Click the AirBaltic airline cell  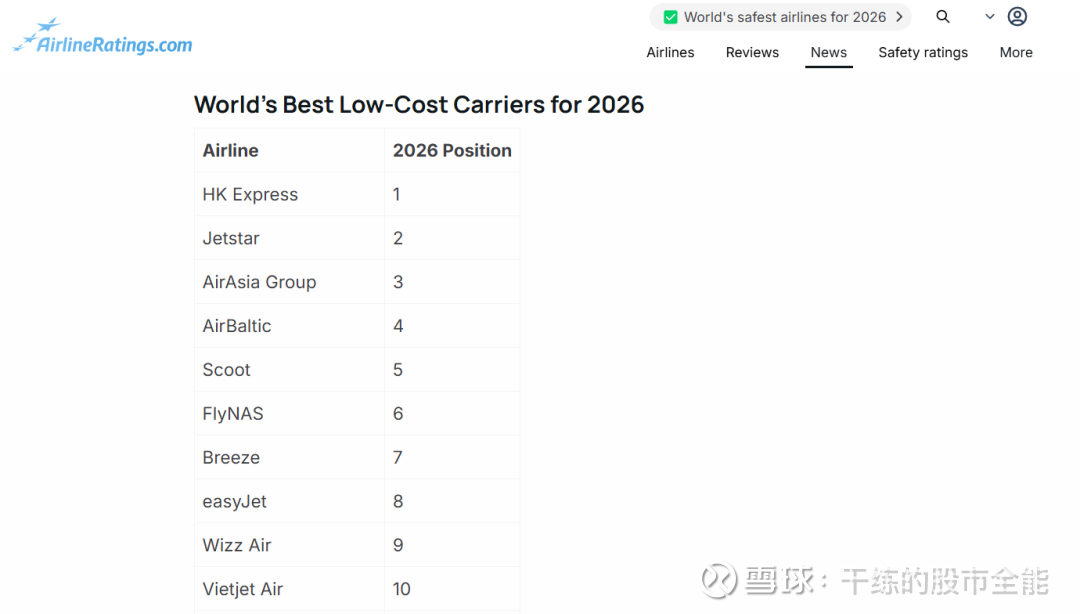pos(237,326)
